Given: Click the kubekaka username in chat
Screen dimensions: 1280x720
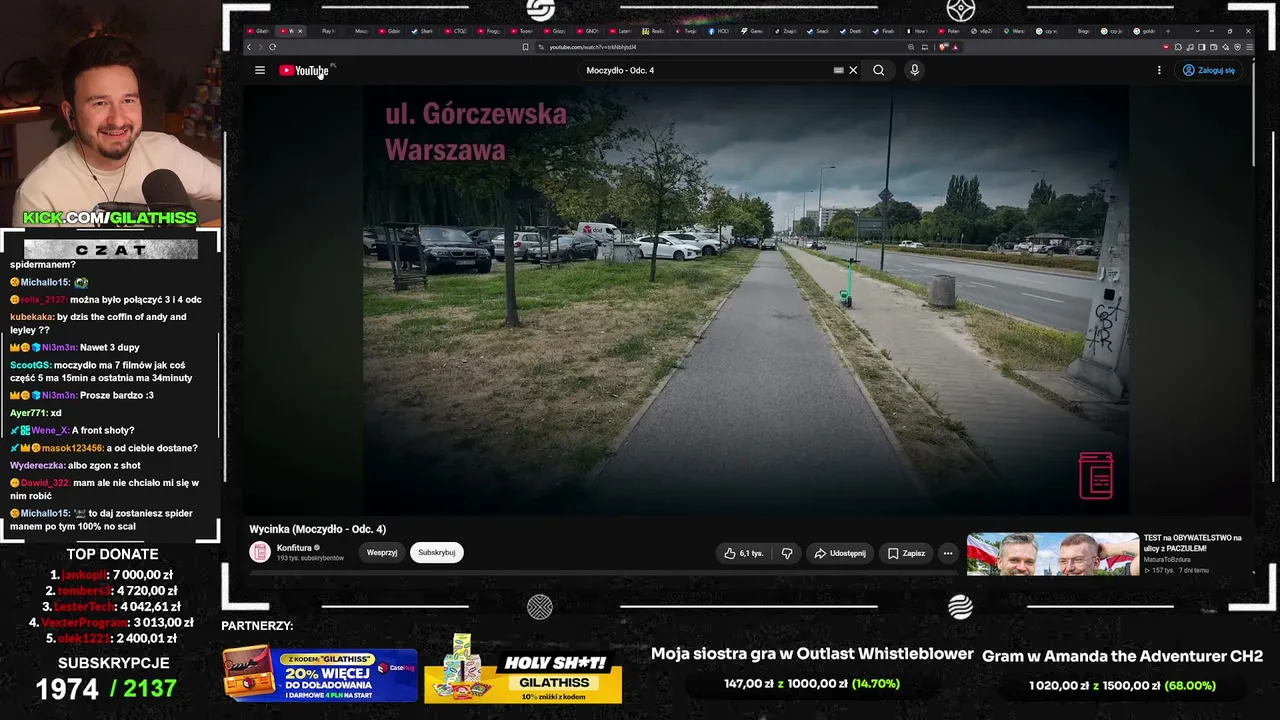Looking at the screenshot, I should tap(31, 317).
